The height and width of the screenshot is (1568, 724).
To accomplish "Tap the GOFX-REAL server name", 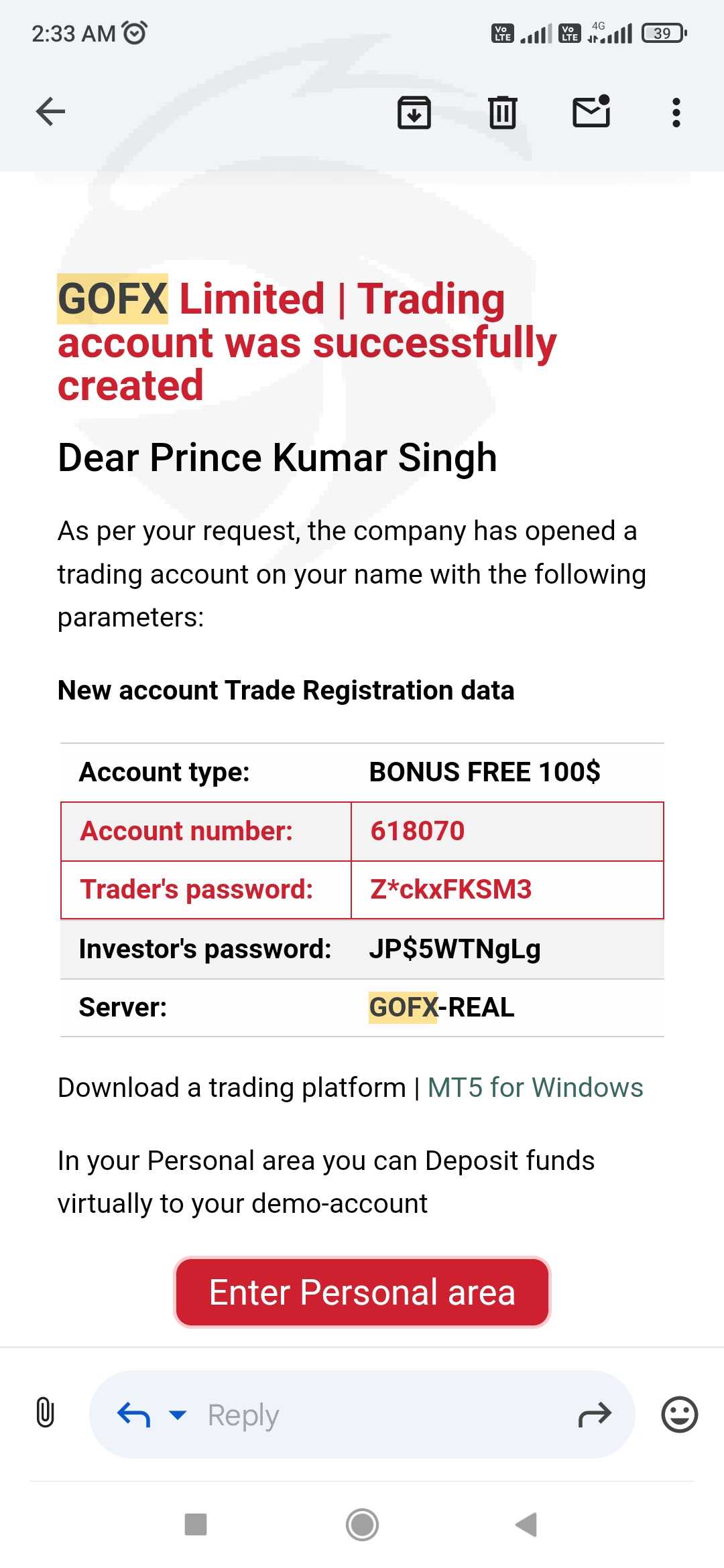I will pyautogui.click(x=441, y=1007).
